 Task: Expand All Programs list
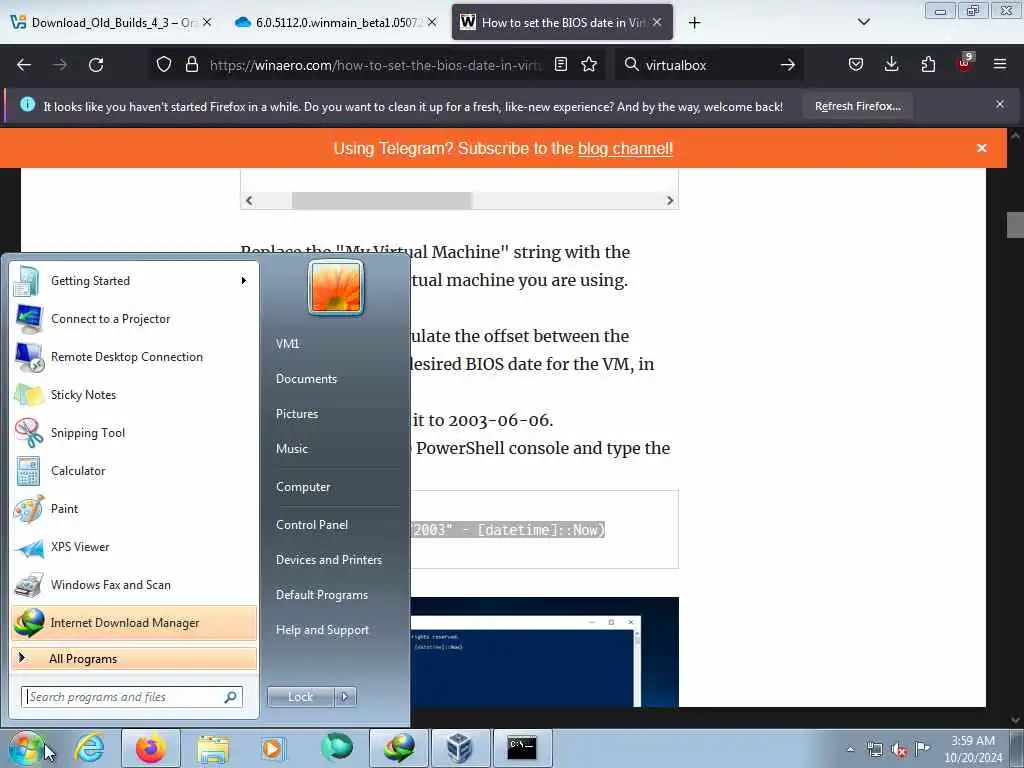(x=134, y=659)
